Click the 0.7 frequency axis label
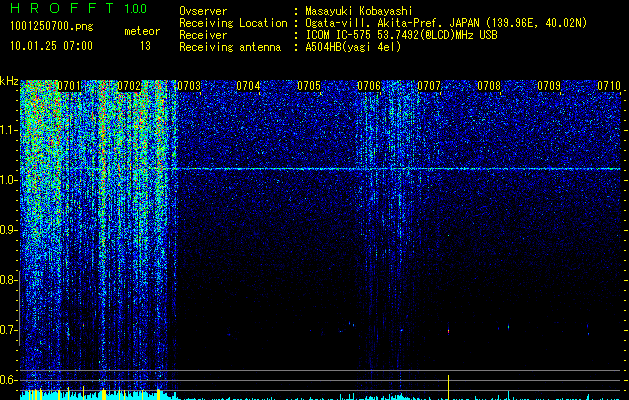This screenshot has height=400, width=629. pos(8,330)
